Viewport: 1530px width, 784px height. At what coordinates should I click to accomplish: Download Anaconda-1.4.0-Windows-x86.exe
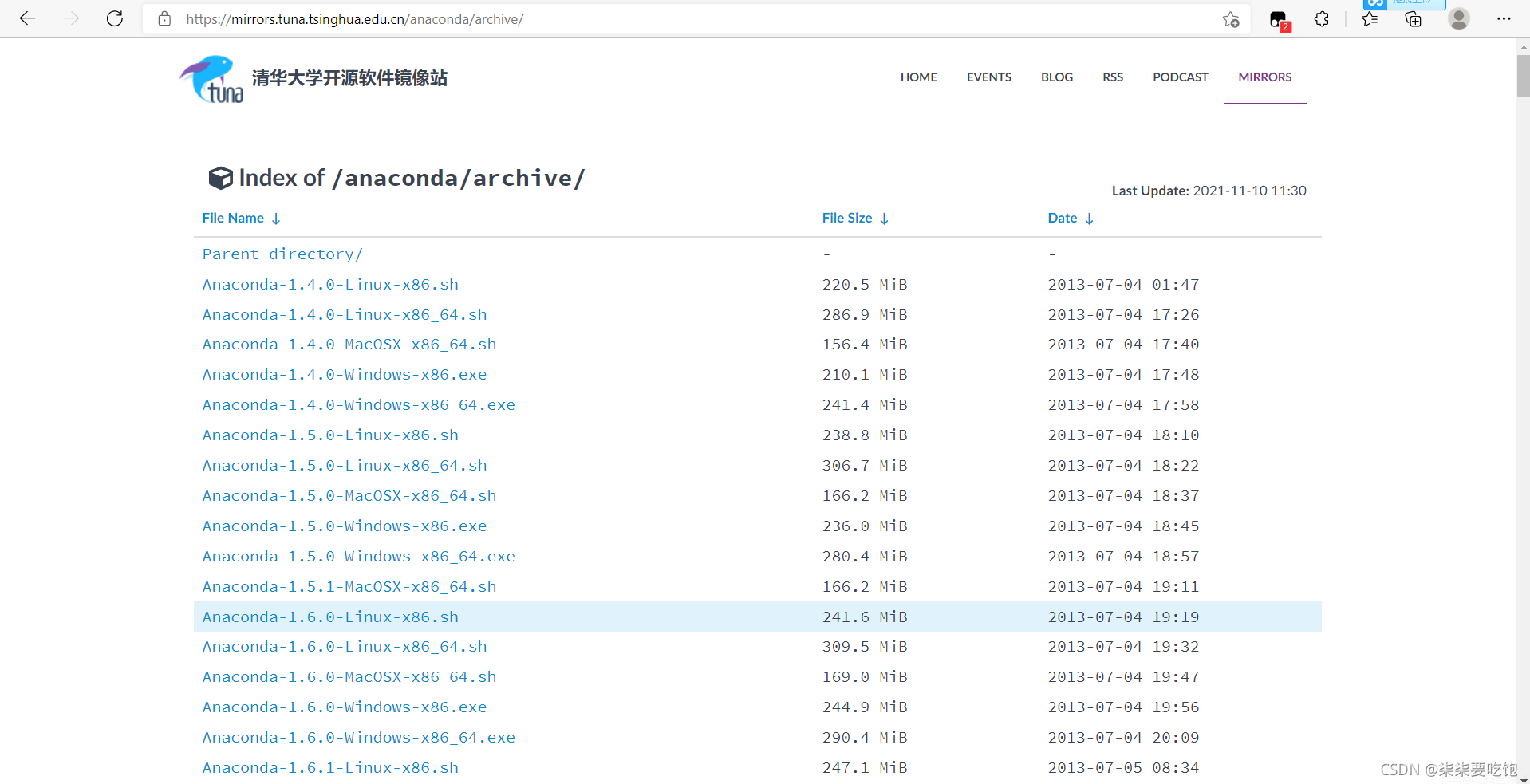345,375
